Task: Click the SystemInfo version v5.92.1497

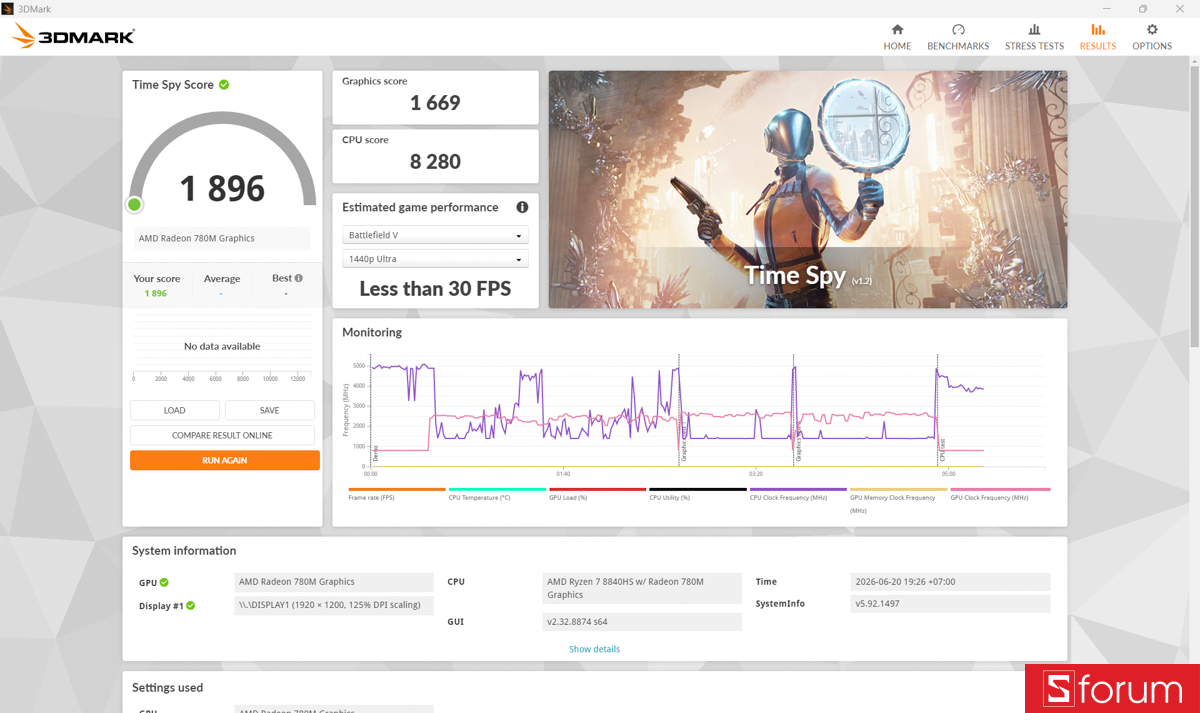Action: click(x=951, y=604)
